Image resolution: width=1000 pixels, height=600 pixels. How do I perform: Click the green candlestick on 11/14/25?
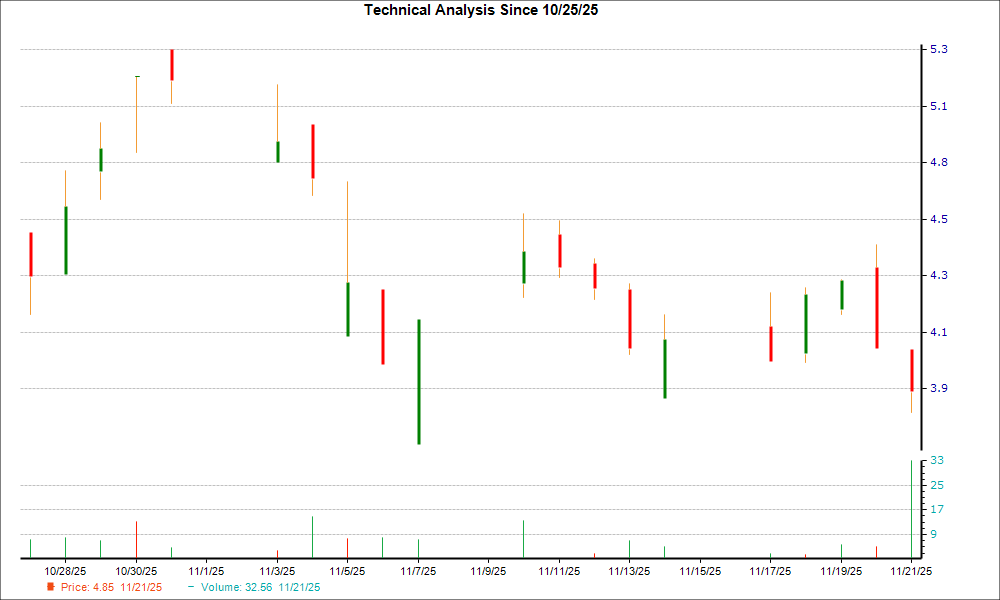[664, 370]
